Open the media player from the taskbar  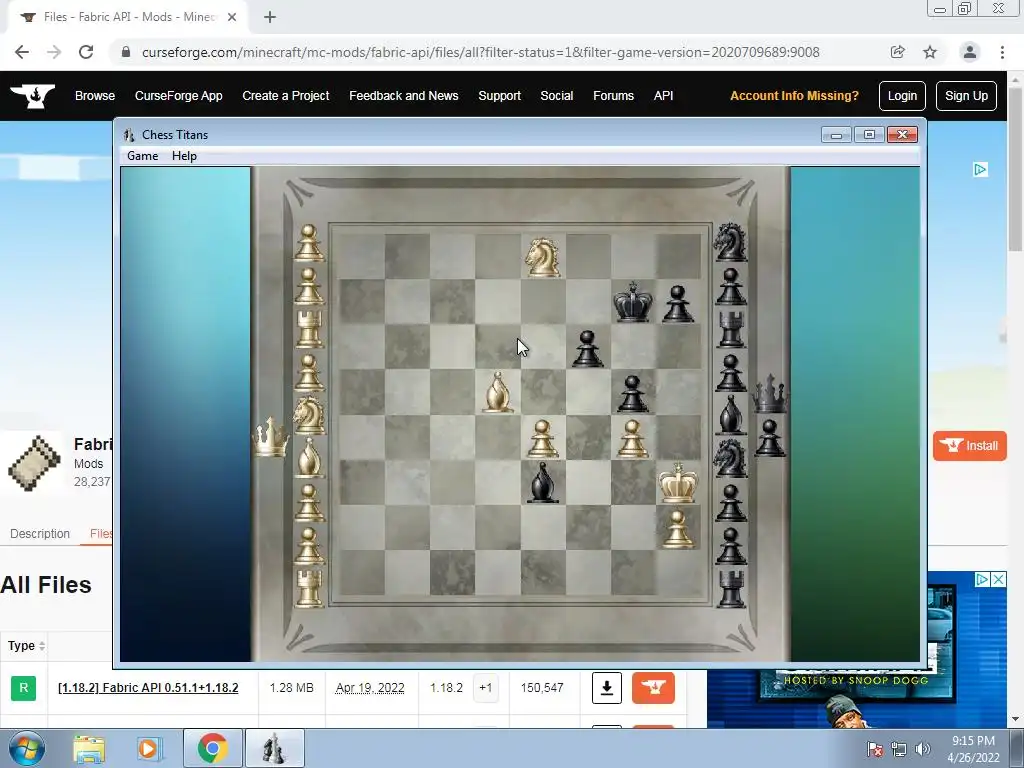(148, 748)
